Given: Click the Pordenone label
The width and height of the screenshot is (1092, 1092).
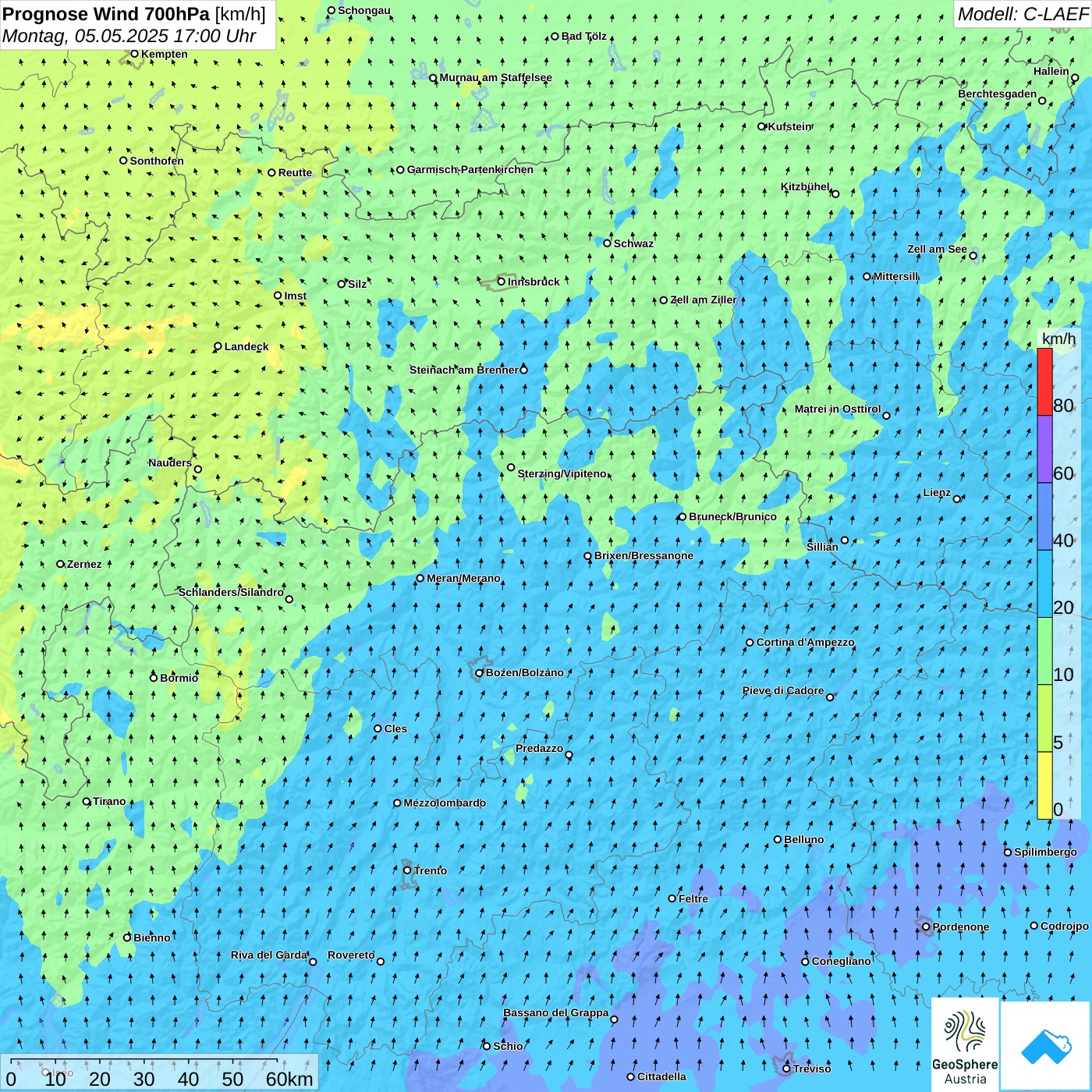Looking at the screenshot, I should 961,927.
